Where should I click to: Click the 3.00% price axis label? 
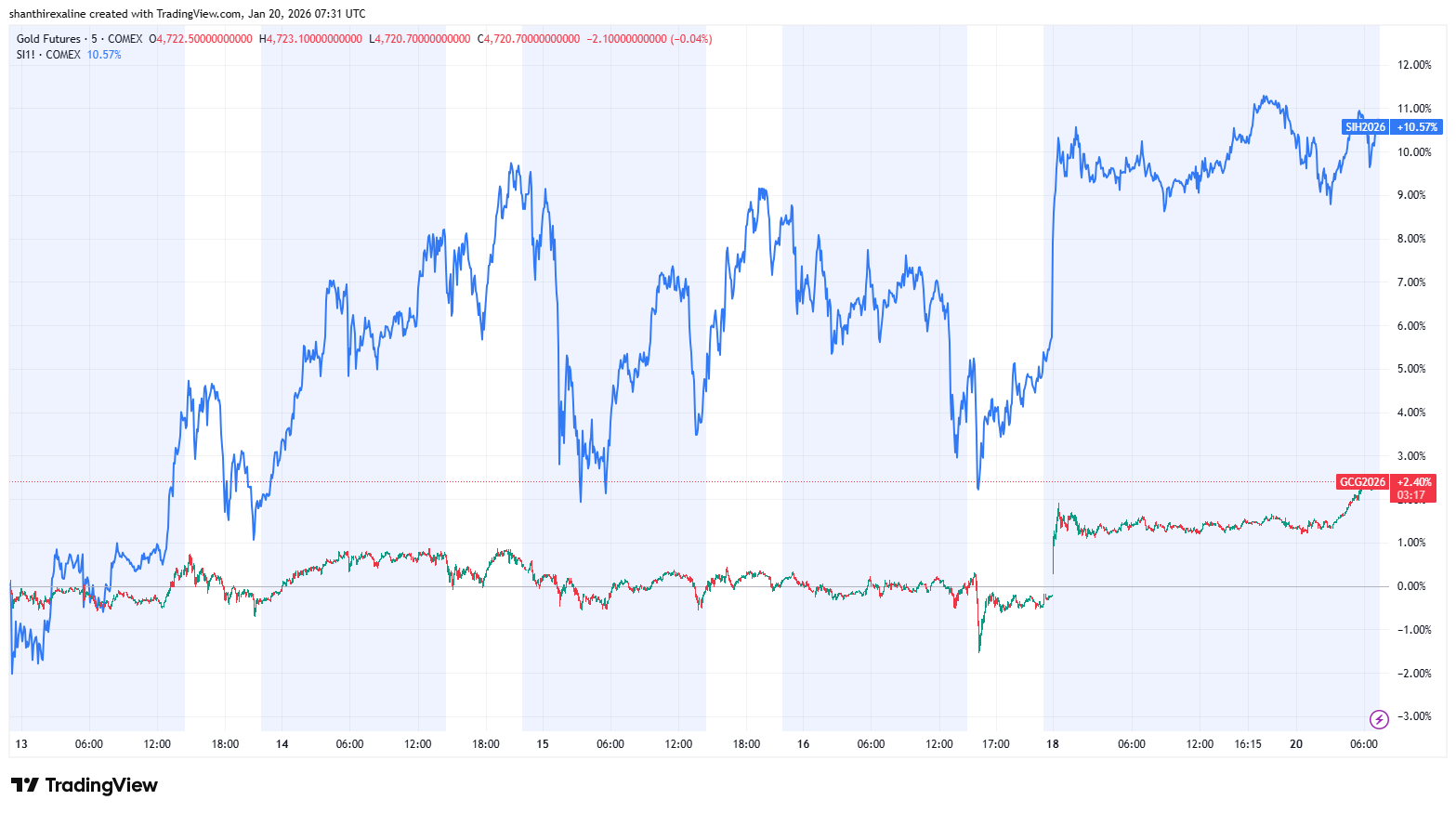(1411, 456)
